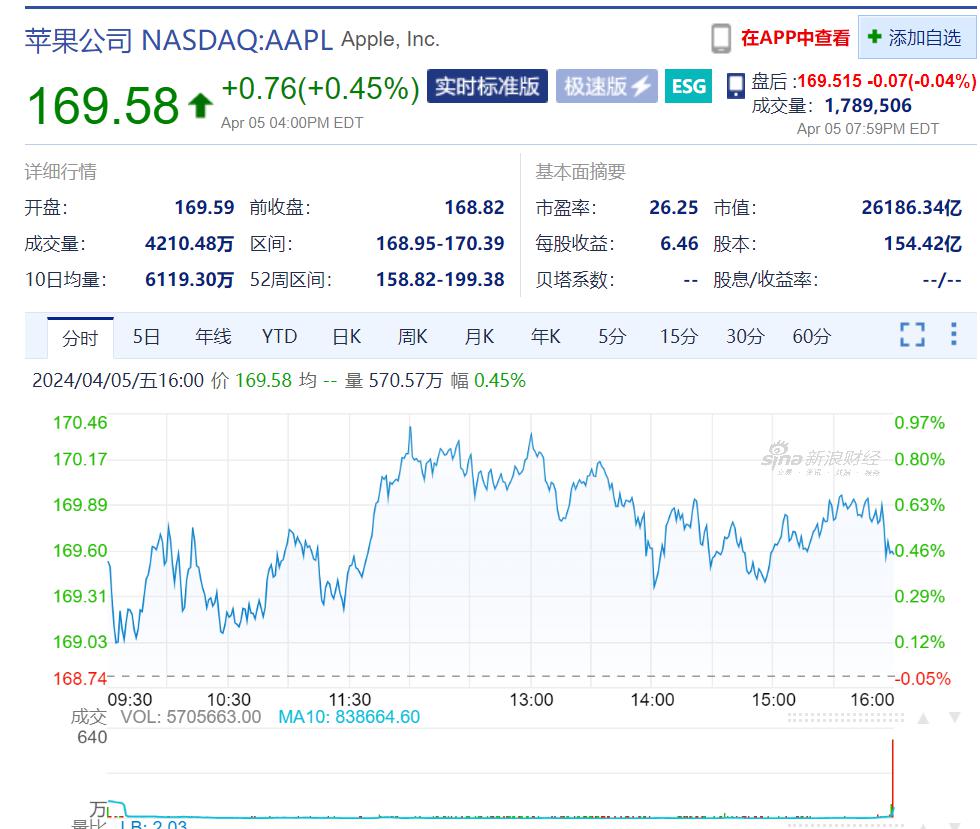Open the YTD chart view

[279, 337]
